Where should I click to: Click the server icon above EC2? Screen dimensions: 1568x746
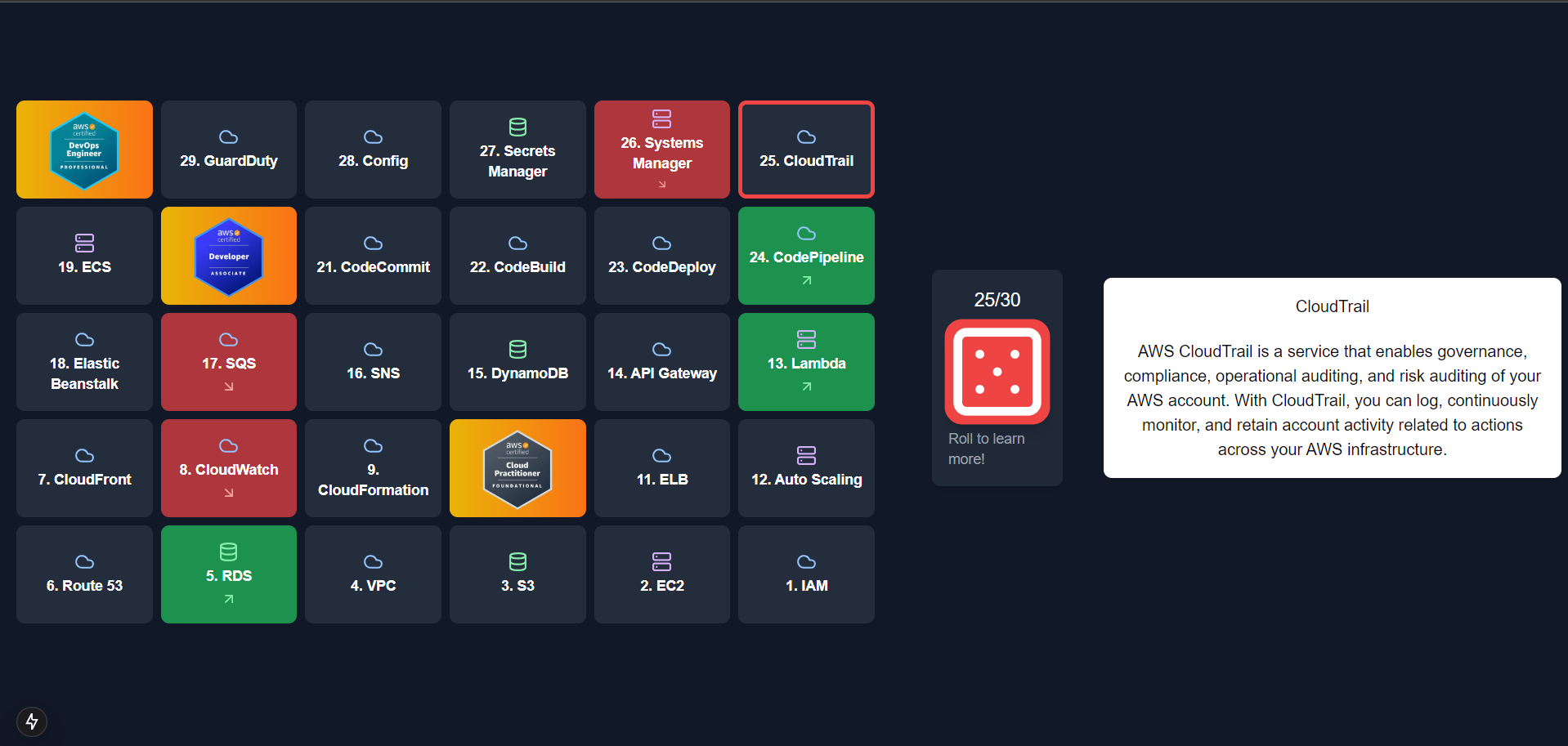pyautogui.click(x=662, y=561)
